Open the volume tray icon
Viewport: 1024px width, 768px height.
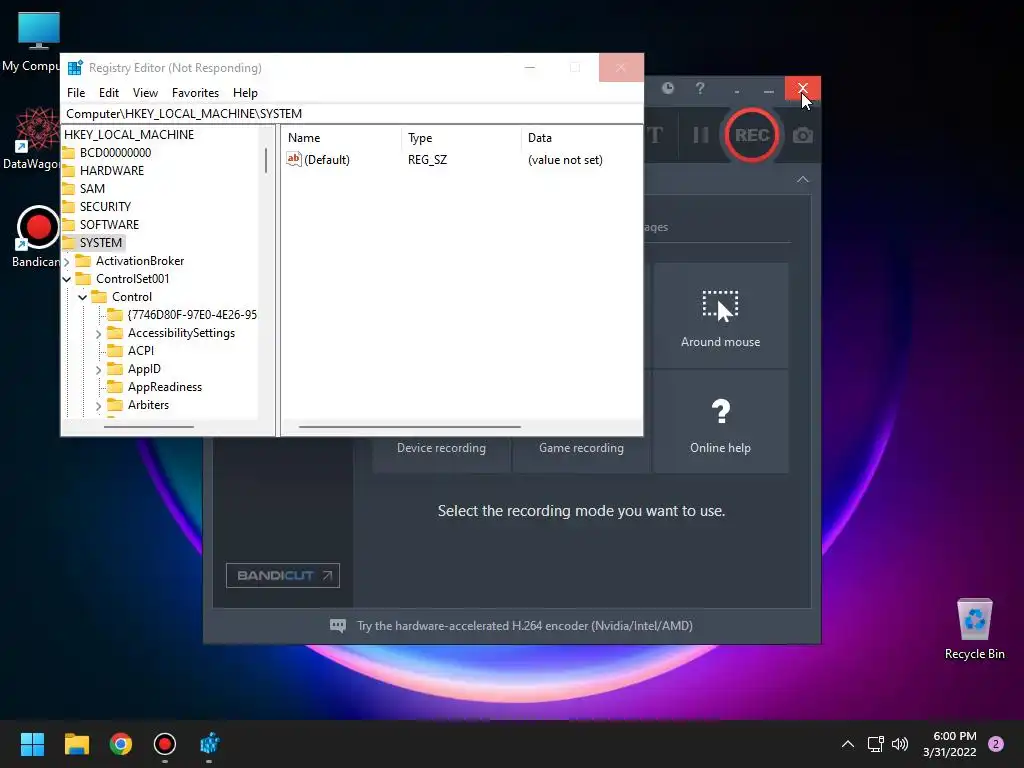click(900, 744)
